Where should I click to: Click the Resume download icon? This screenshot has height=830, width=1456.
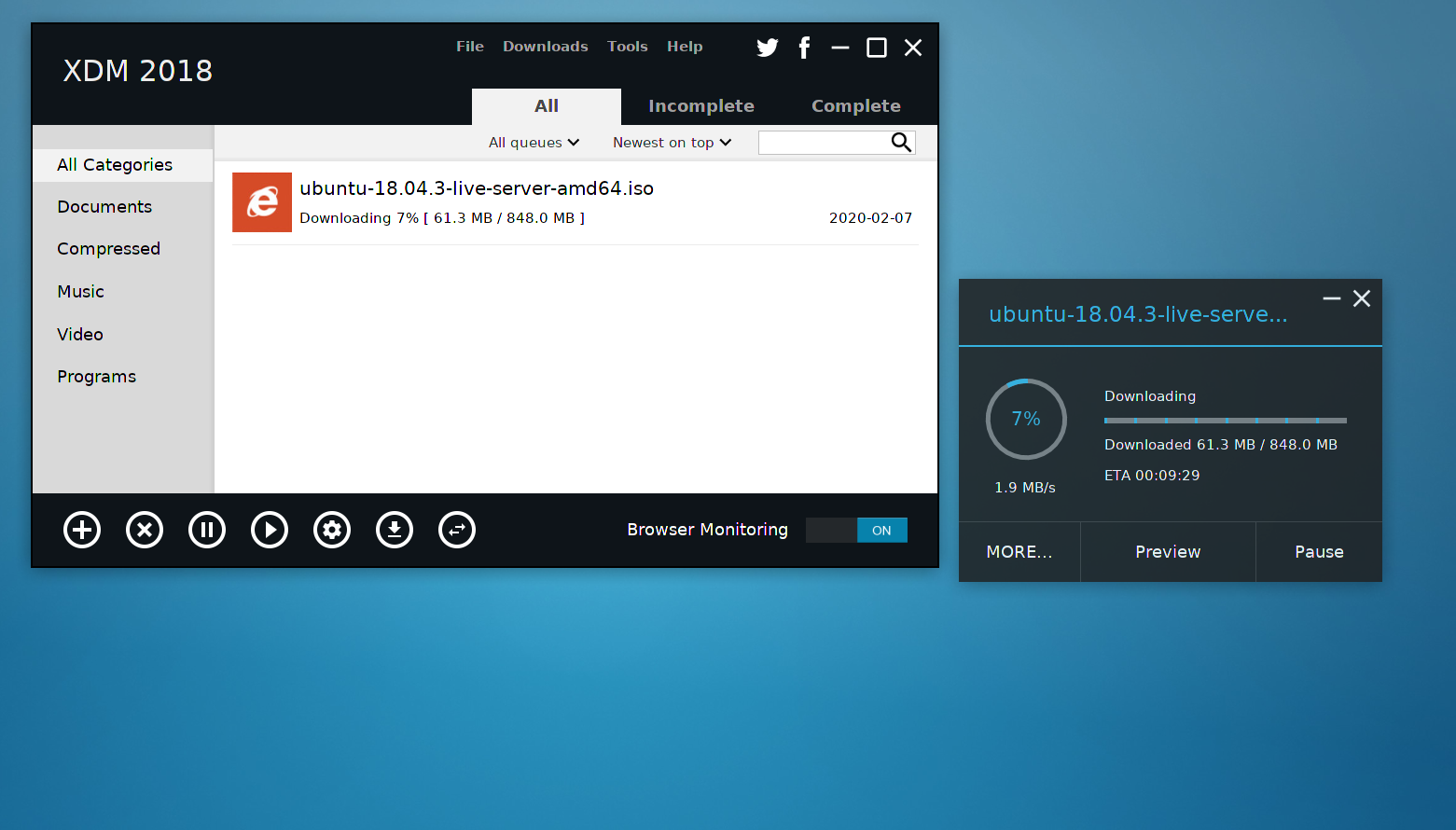pos(270,530)
